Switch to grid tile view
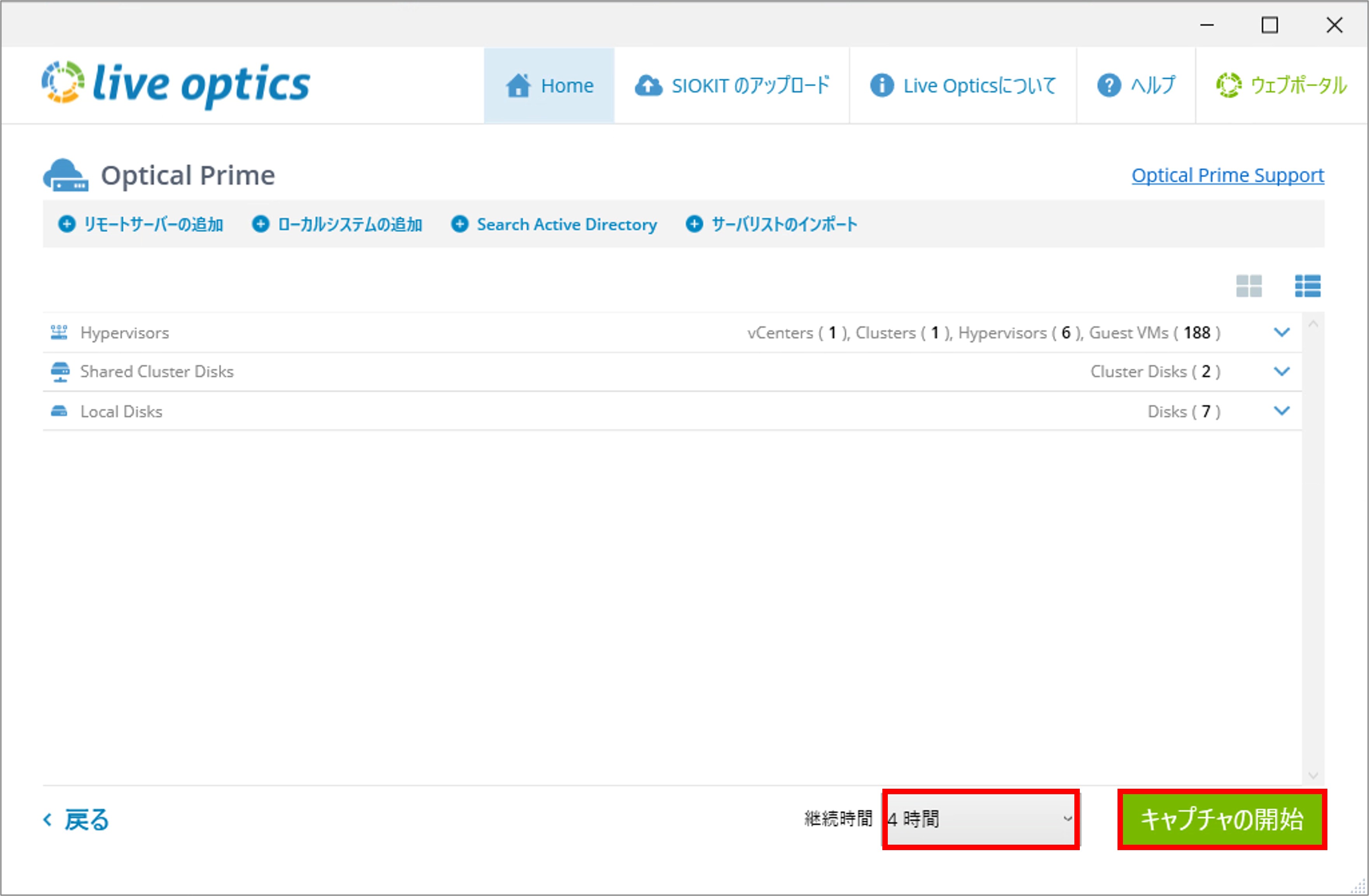The width and height of the screenshot is (1369, 896). point(1249,286)
